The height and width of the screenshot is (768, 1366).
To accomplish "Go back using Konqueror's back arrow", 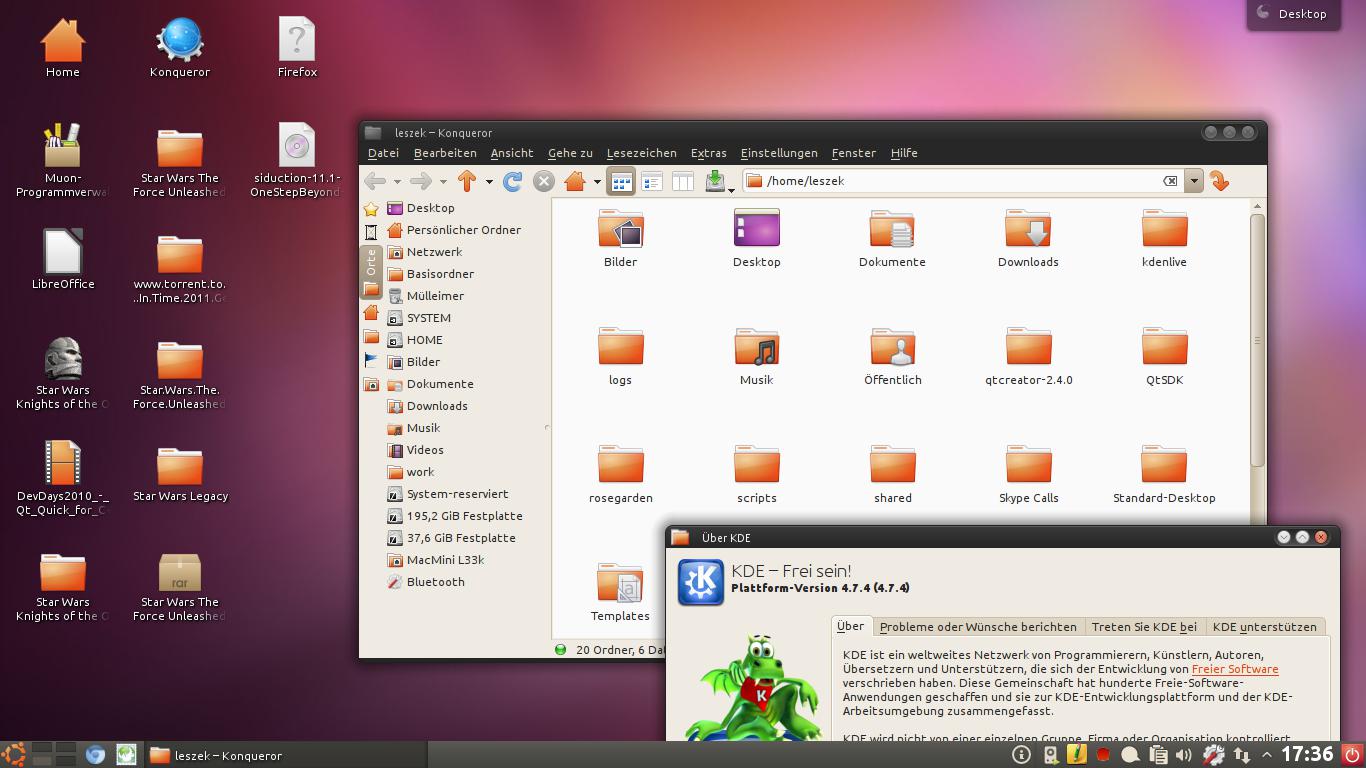I will point(375,181).
